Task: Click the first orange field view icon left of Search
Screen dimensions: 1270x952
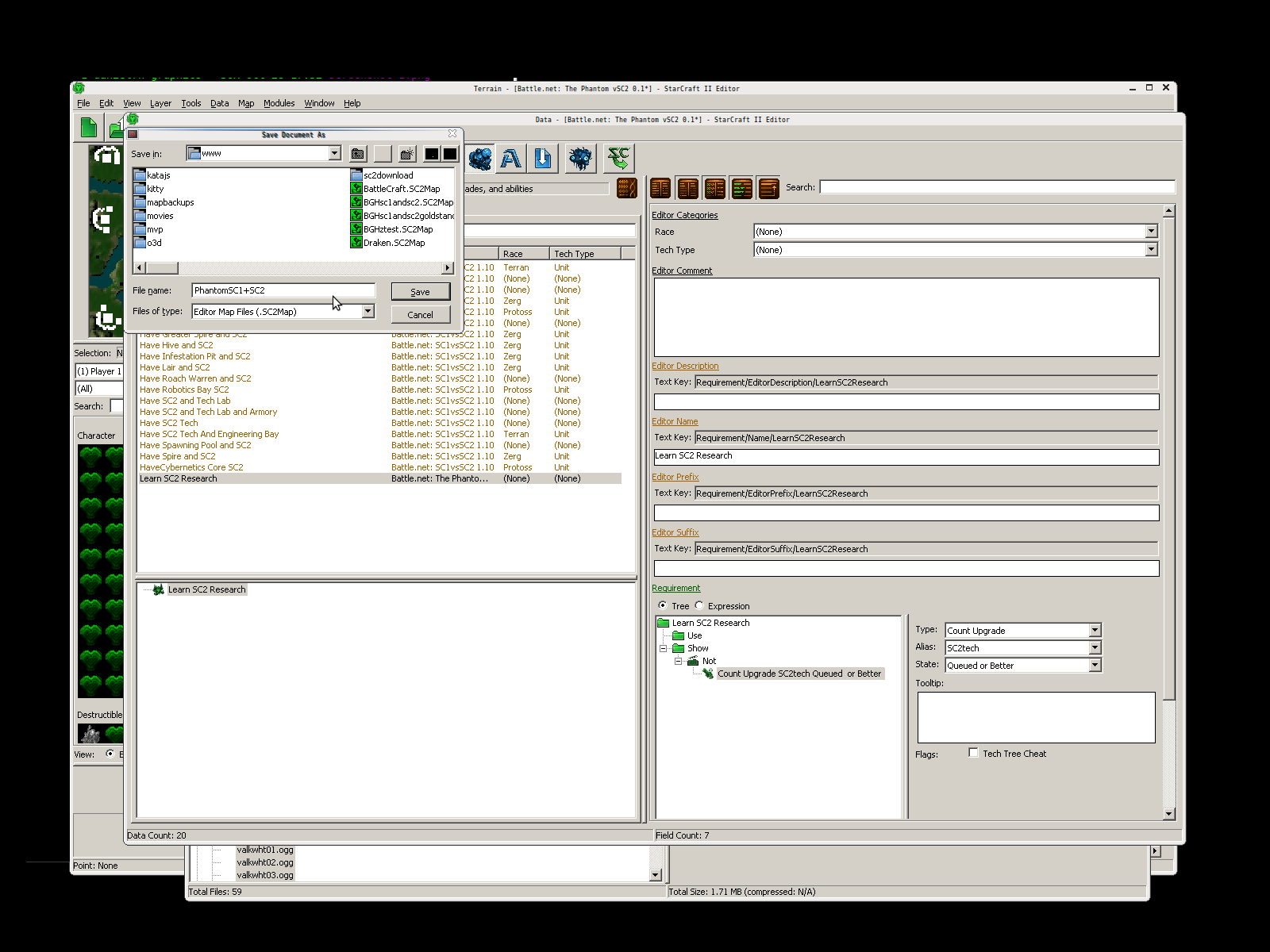Action: [660, 188]
